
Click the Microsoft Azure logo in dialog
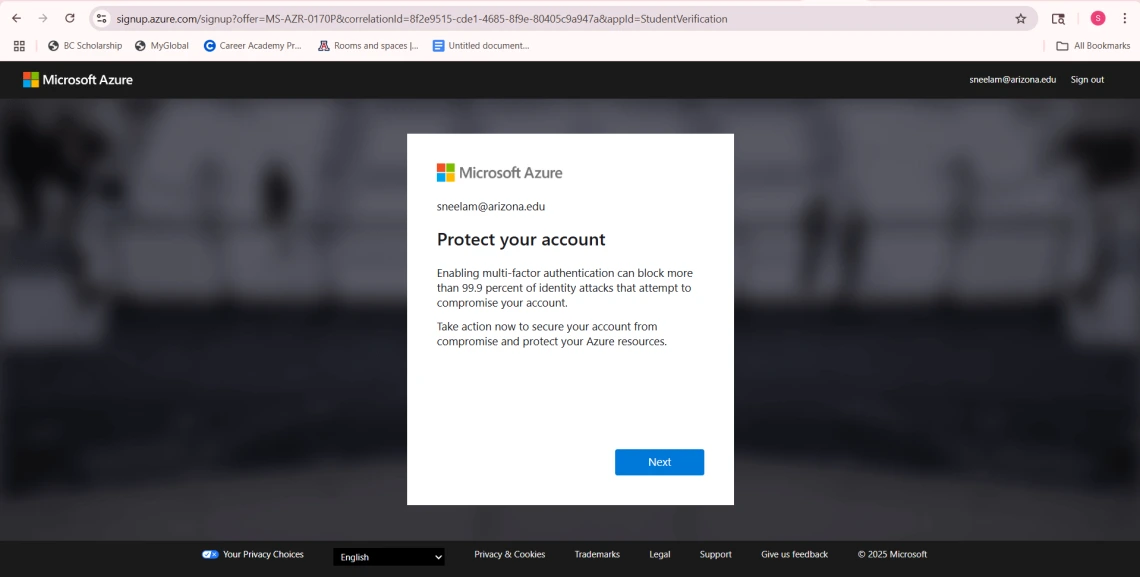tap(499, 173)
